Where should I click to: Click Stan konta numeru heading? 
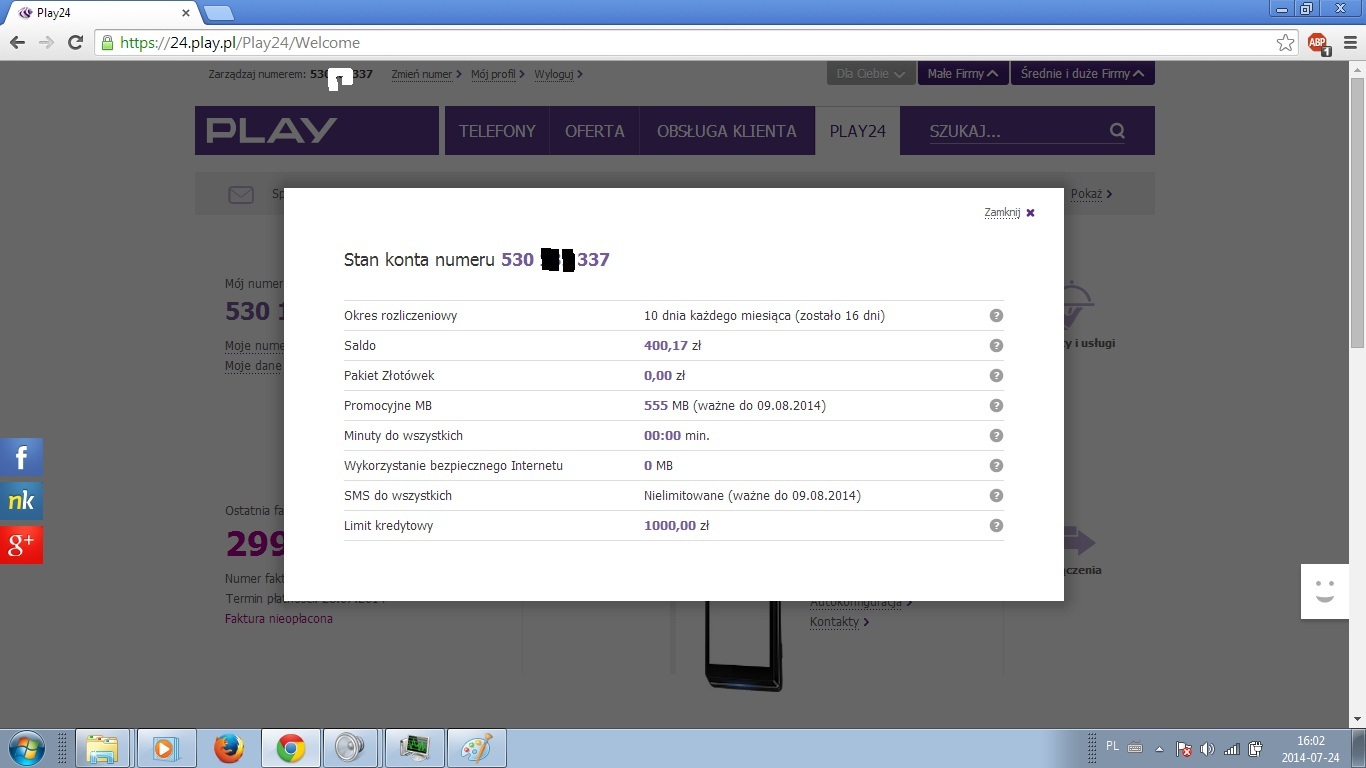(477, 260)
